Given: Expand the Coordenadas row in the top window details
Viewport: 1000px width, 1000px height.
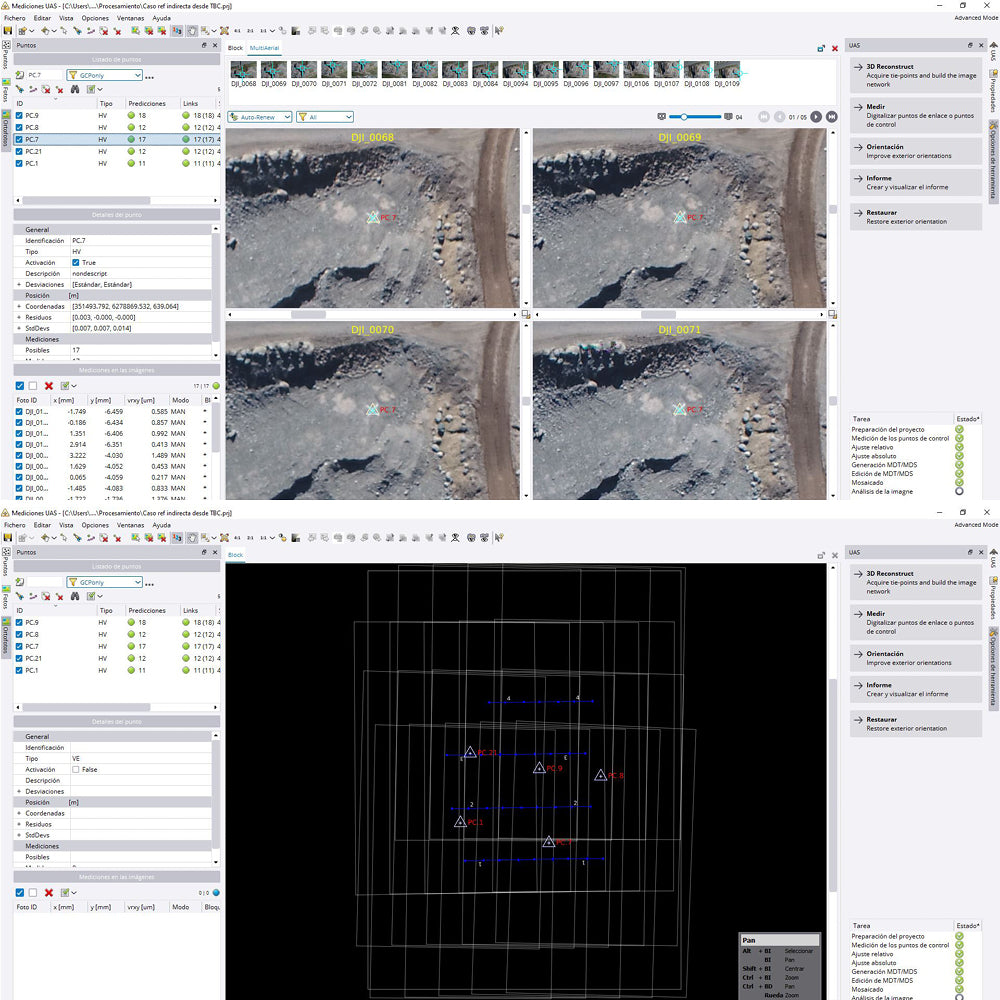Looking at the screenshot, I should click(18, 307).
